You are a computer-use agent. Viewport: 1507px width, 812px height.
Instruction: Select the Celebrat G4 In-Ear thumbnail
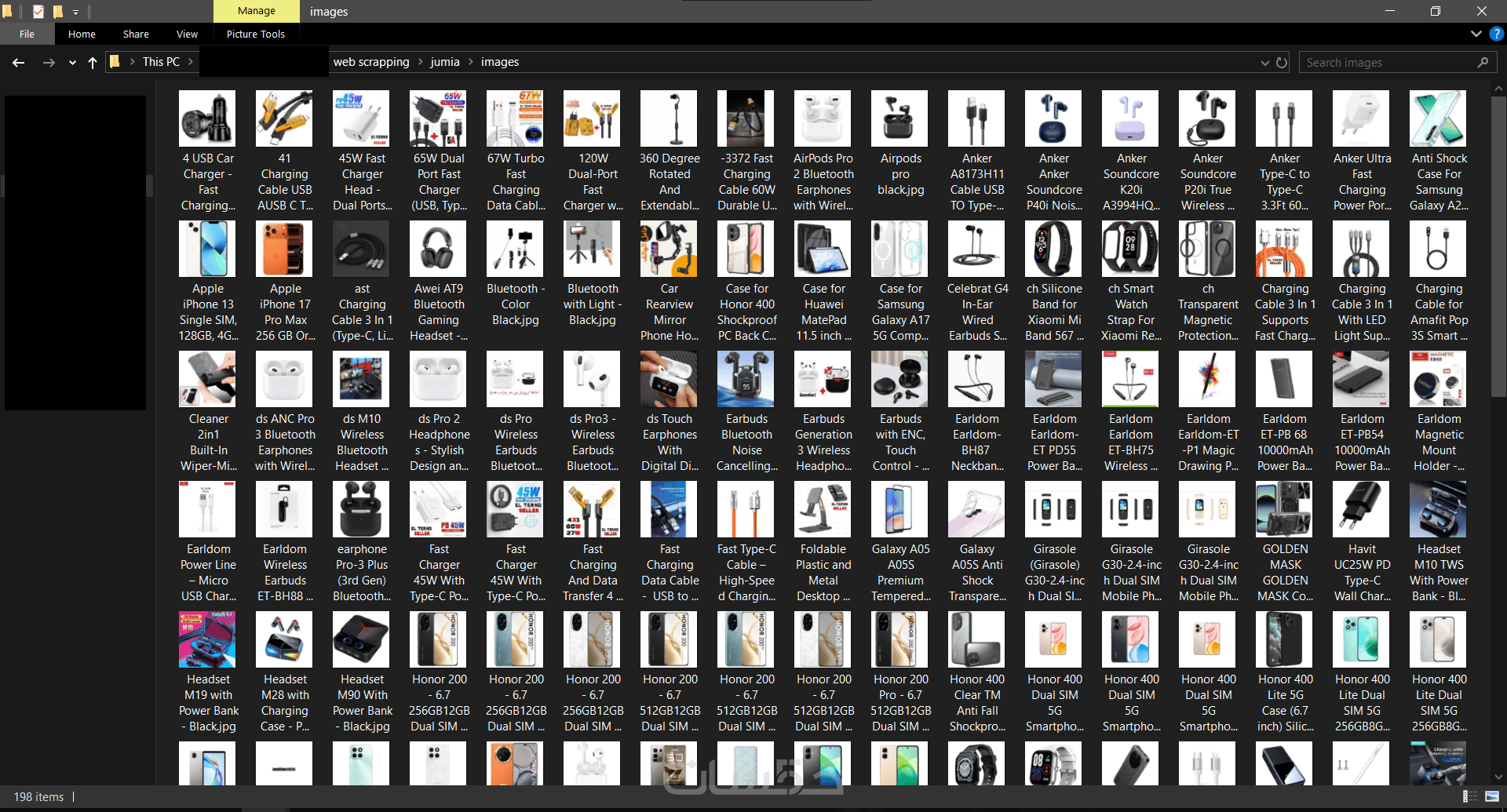point(976,249)
